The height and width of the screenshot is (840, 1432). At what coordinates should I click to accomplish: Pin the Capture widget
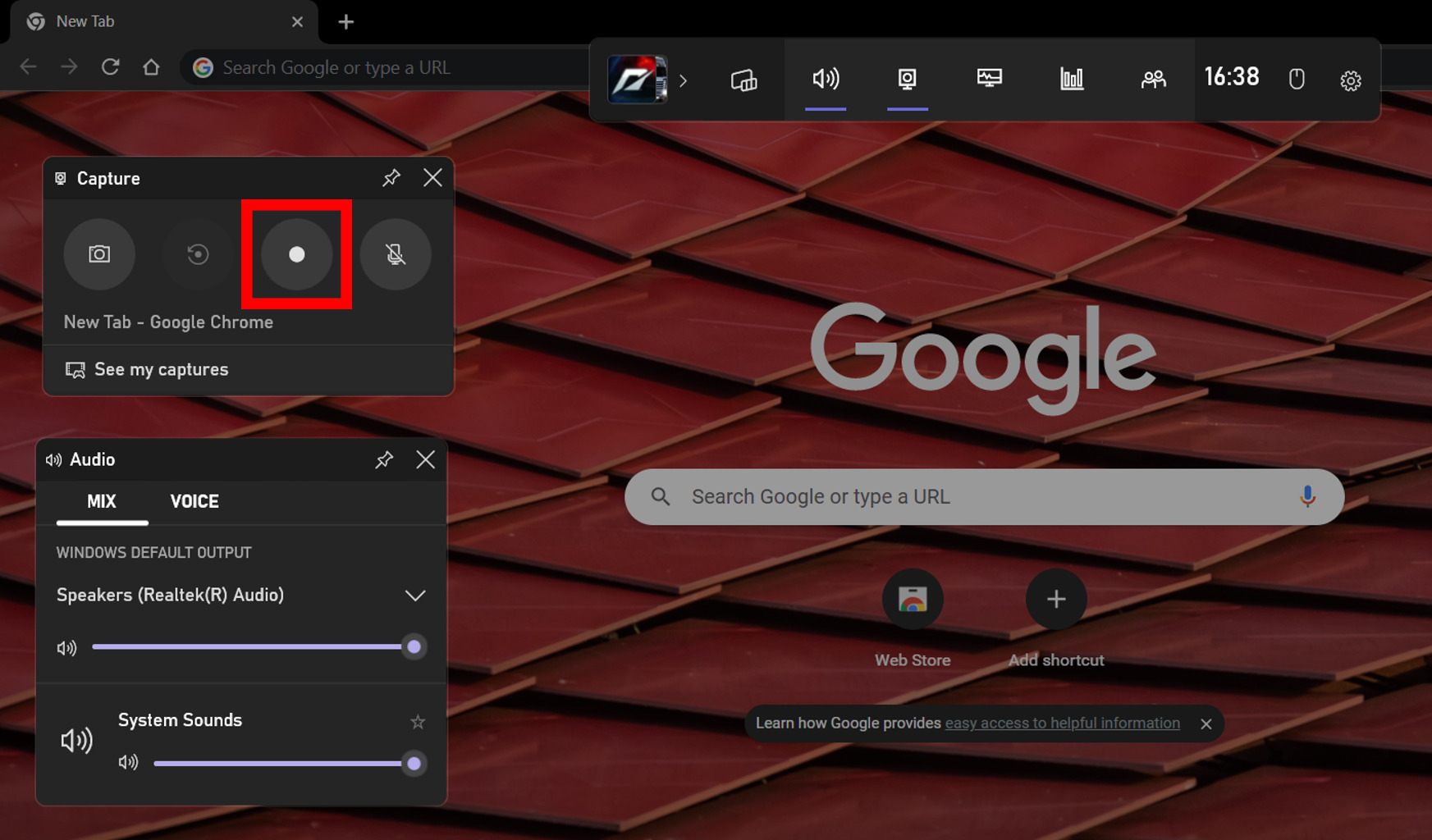(x=391, y=177)
